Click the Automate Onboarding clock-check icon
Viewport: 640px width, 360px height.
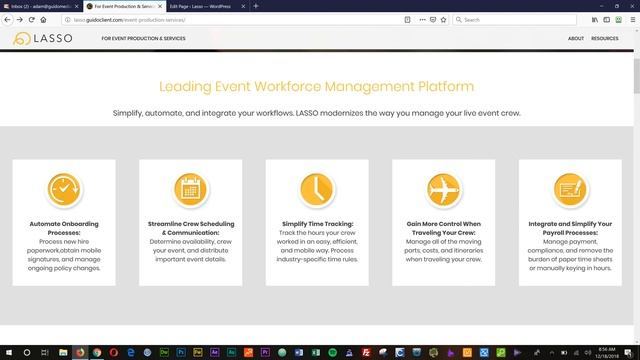pos(64,190)
